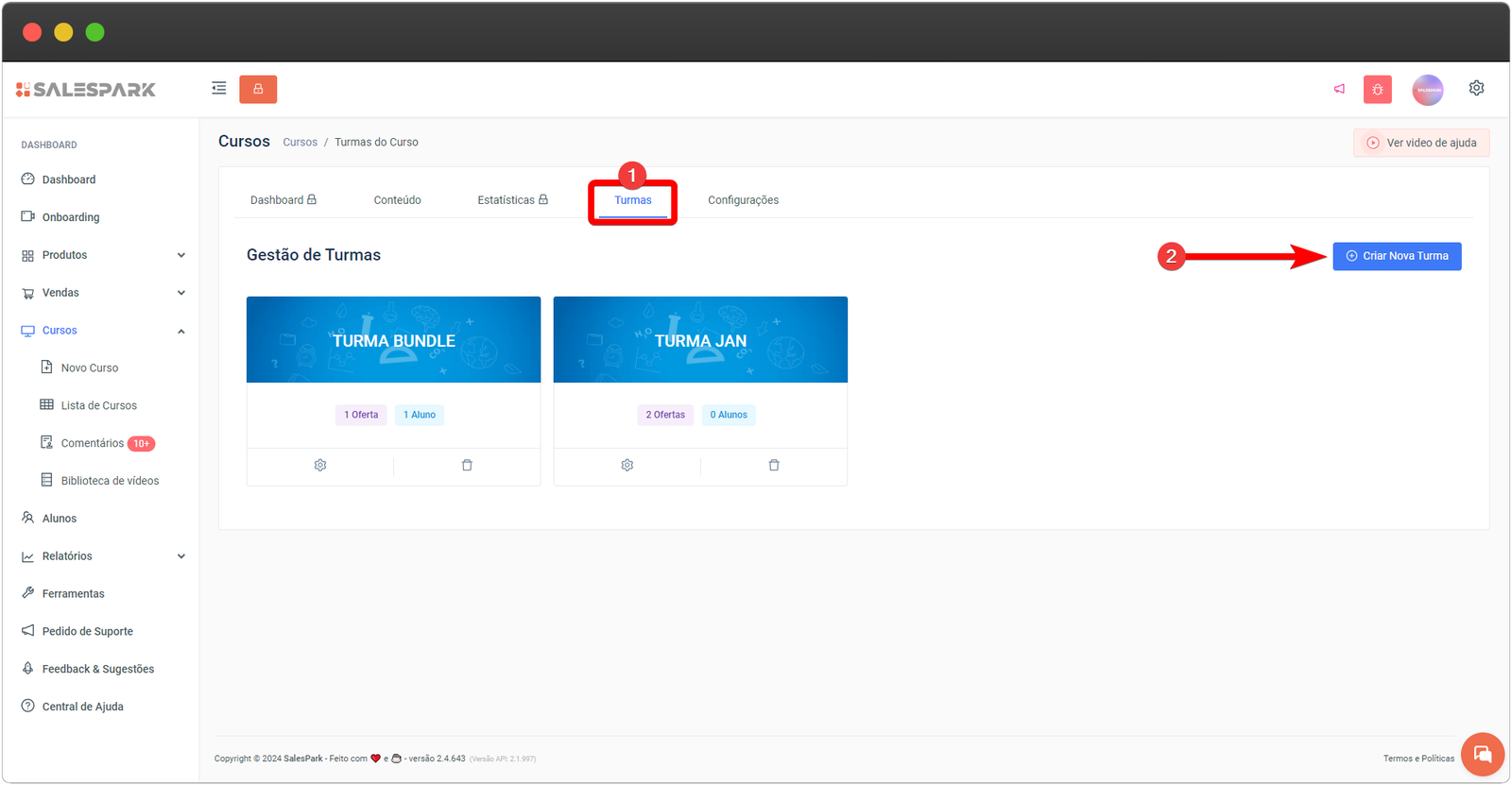
Task: Click the Criar Nova Turma button
Action: coord(1397,256)
